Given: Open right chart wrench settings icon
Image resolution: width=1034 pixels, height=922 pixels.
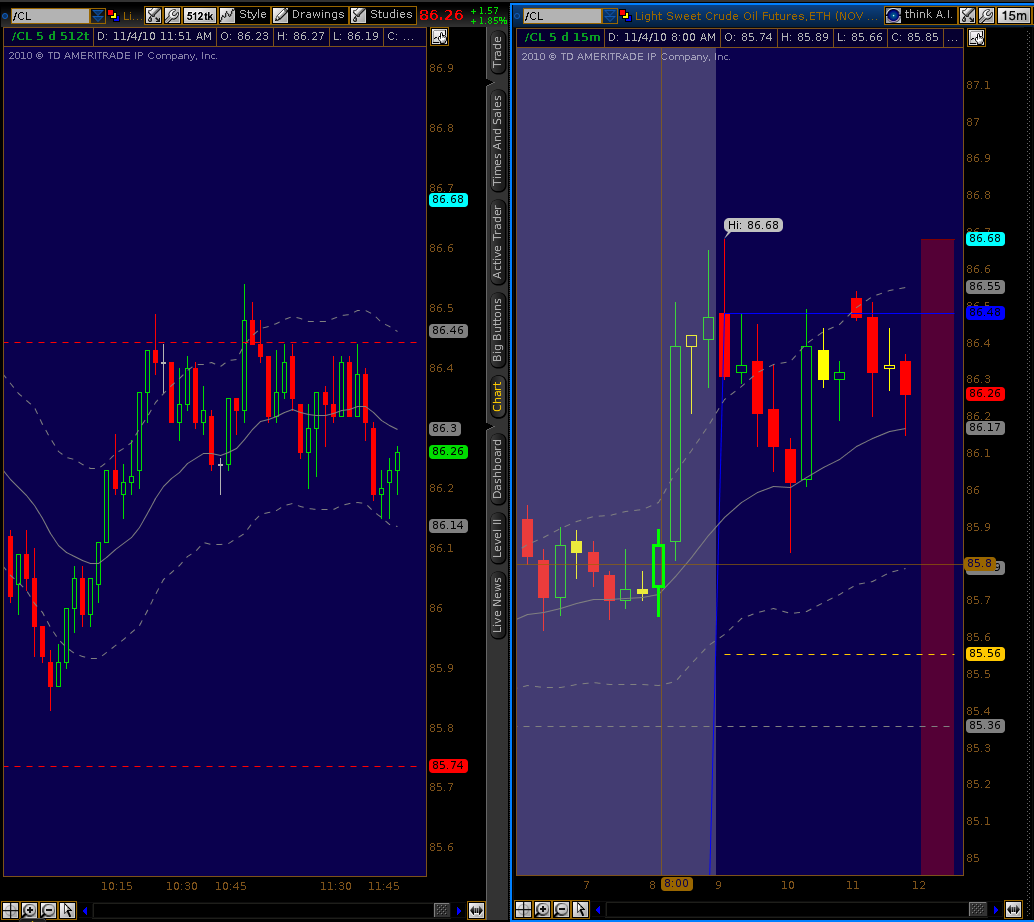Looking at the screenshot, I should pyautogui.click(x=987, y=15).
